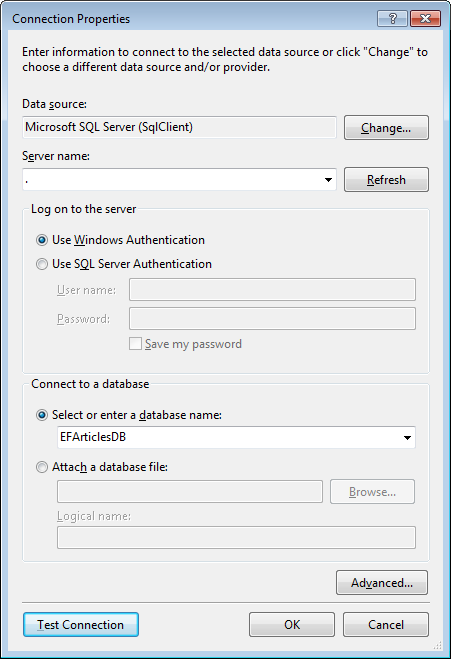Choose Select or enter a database name
Viewport: 451px width, 659px height.
point(42,415)
